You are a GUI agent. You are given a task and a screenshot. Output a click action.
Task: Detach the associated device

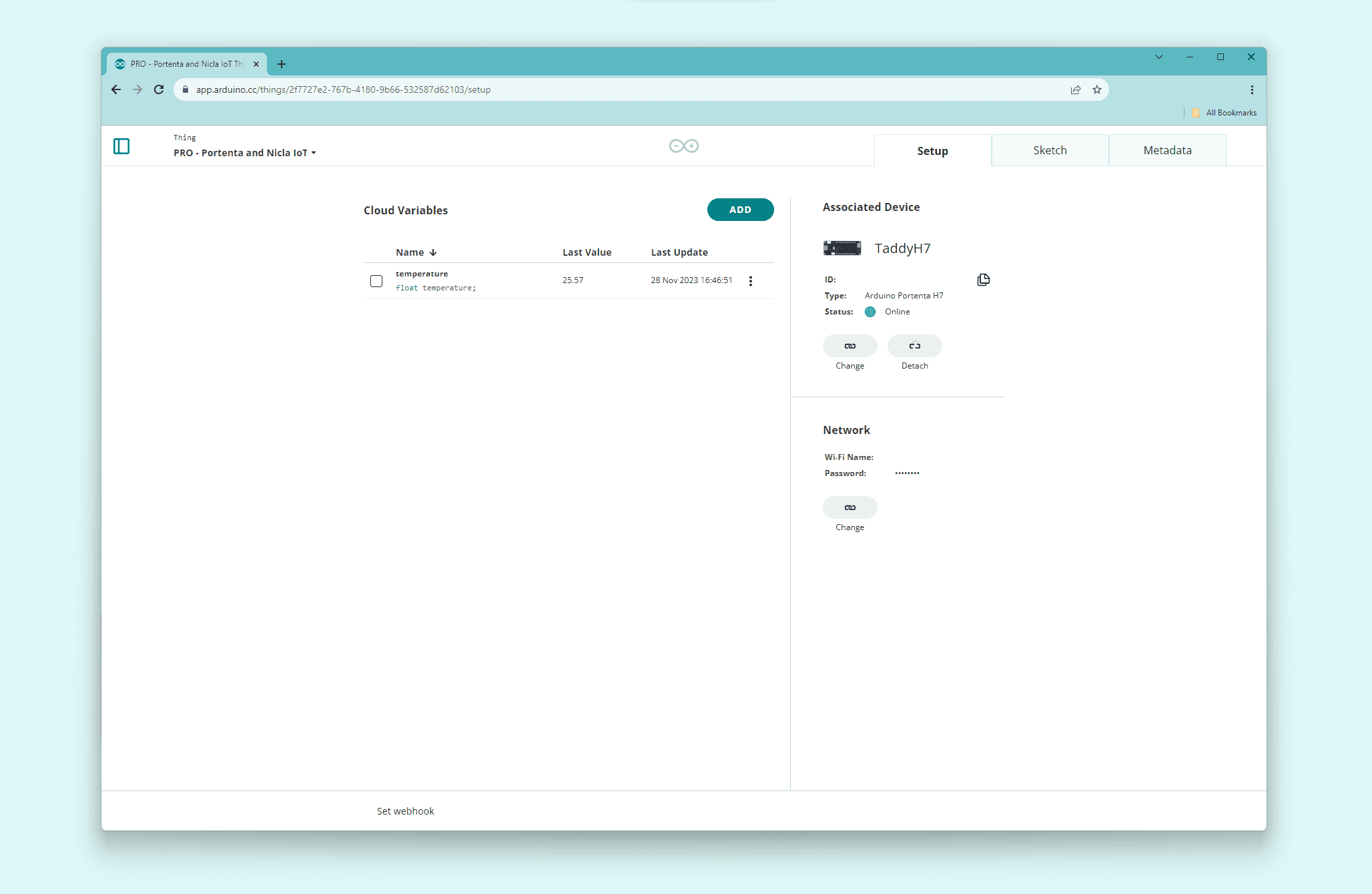coord(914,346)
